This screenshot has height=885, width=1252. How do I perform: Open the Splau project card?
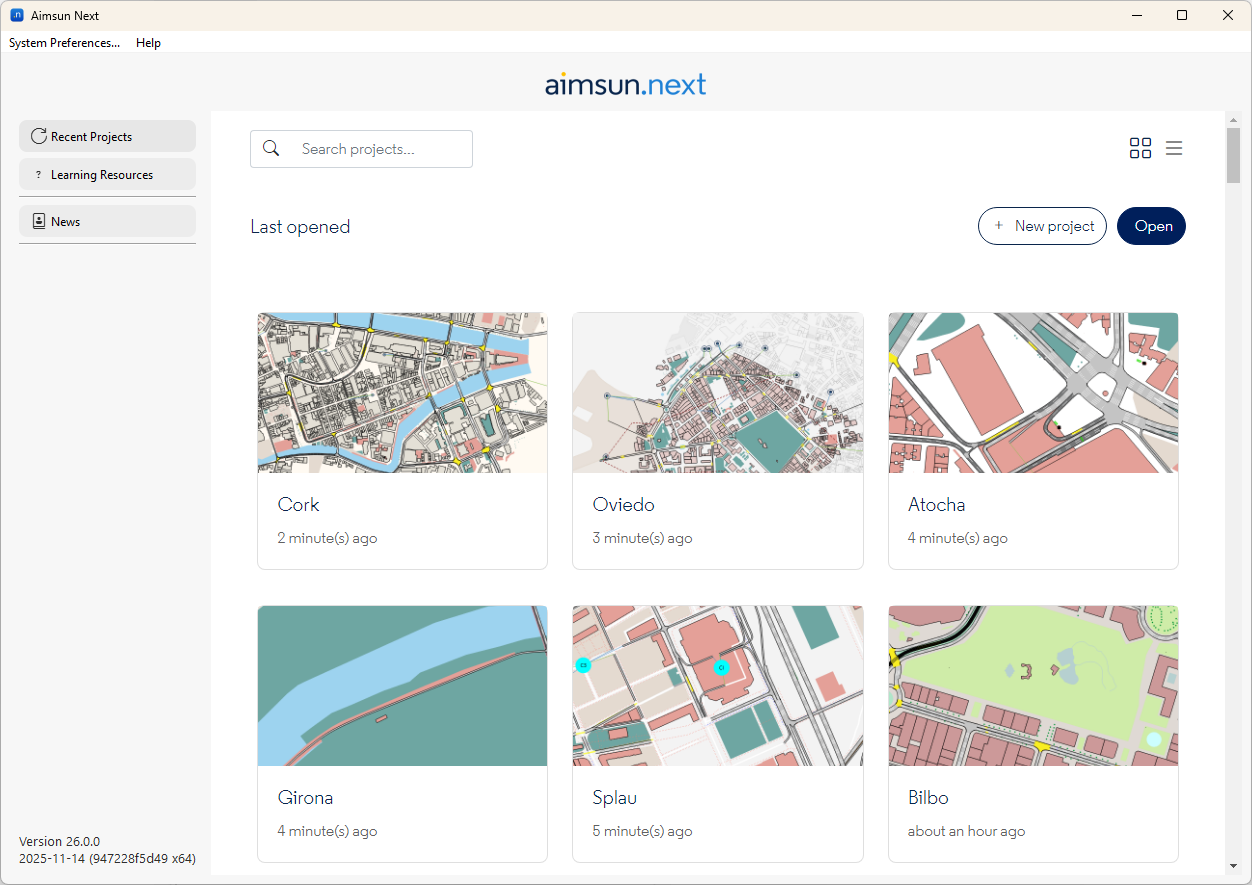pyautogui.click(x=718, y=734)
